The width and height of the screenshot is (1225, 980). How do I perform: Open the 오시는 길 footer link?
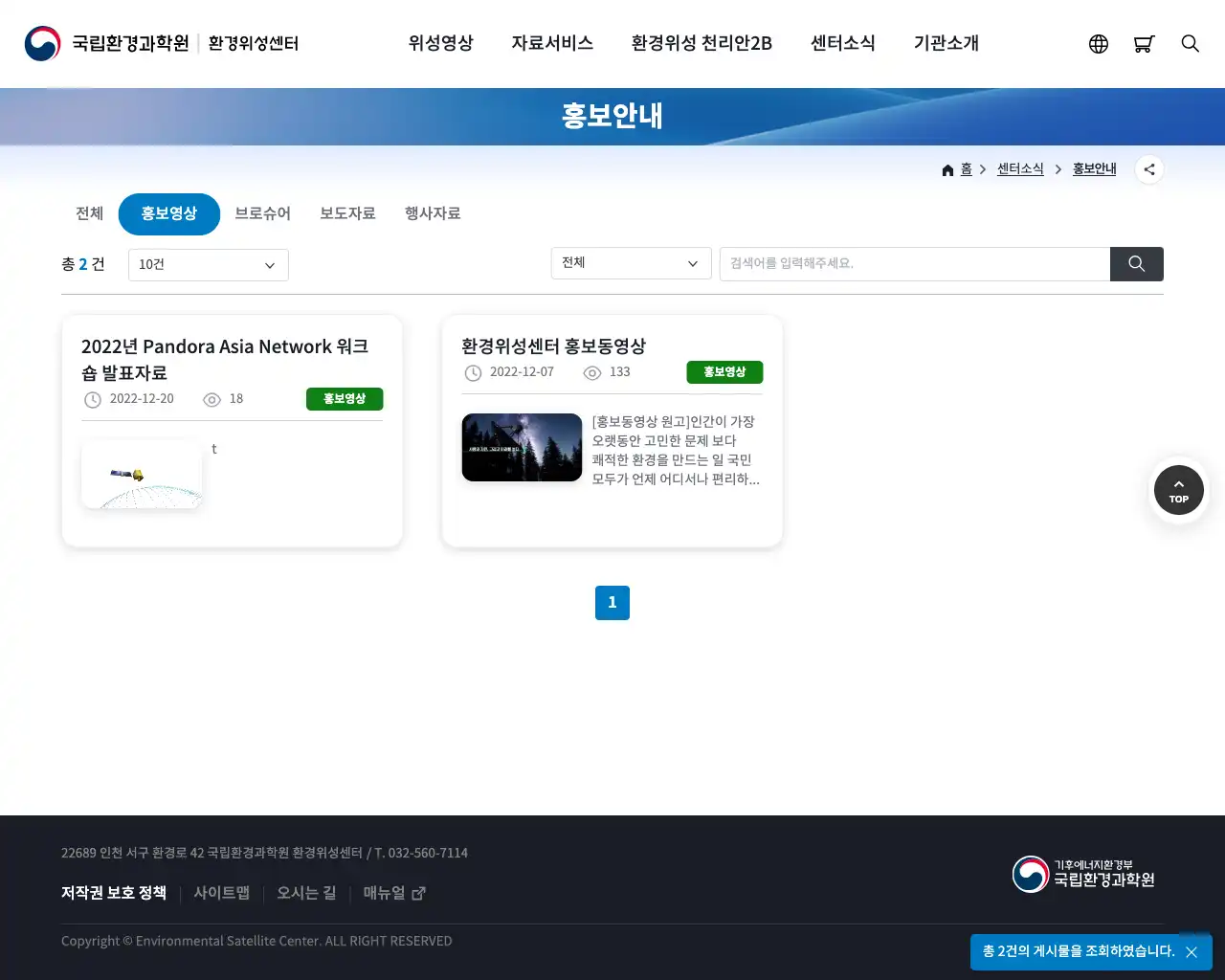pos(306,893)
